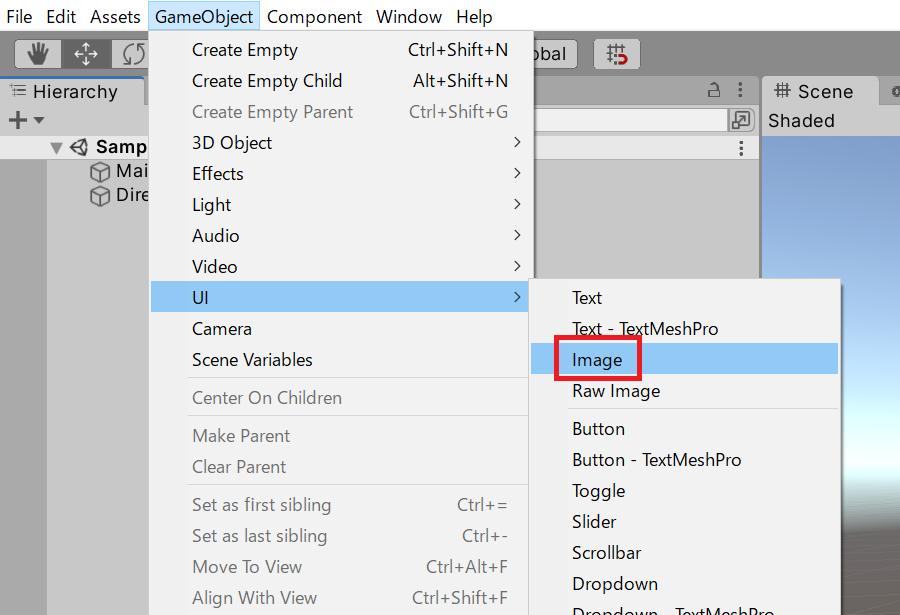This screenshot has height=615, width=900.
Task: Click the search-by-type icon beside search field
Action: click(740, 120)
